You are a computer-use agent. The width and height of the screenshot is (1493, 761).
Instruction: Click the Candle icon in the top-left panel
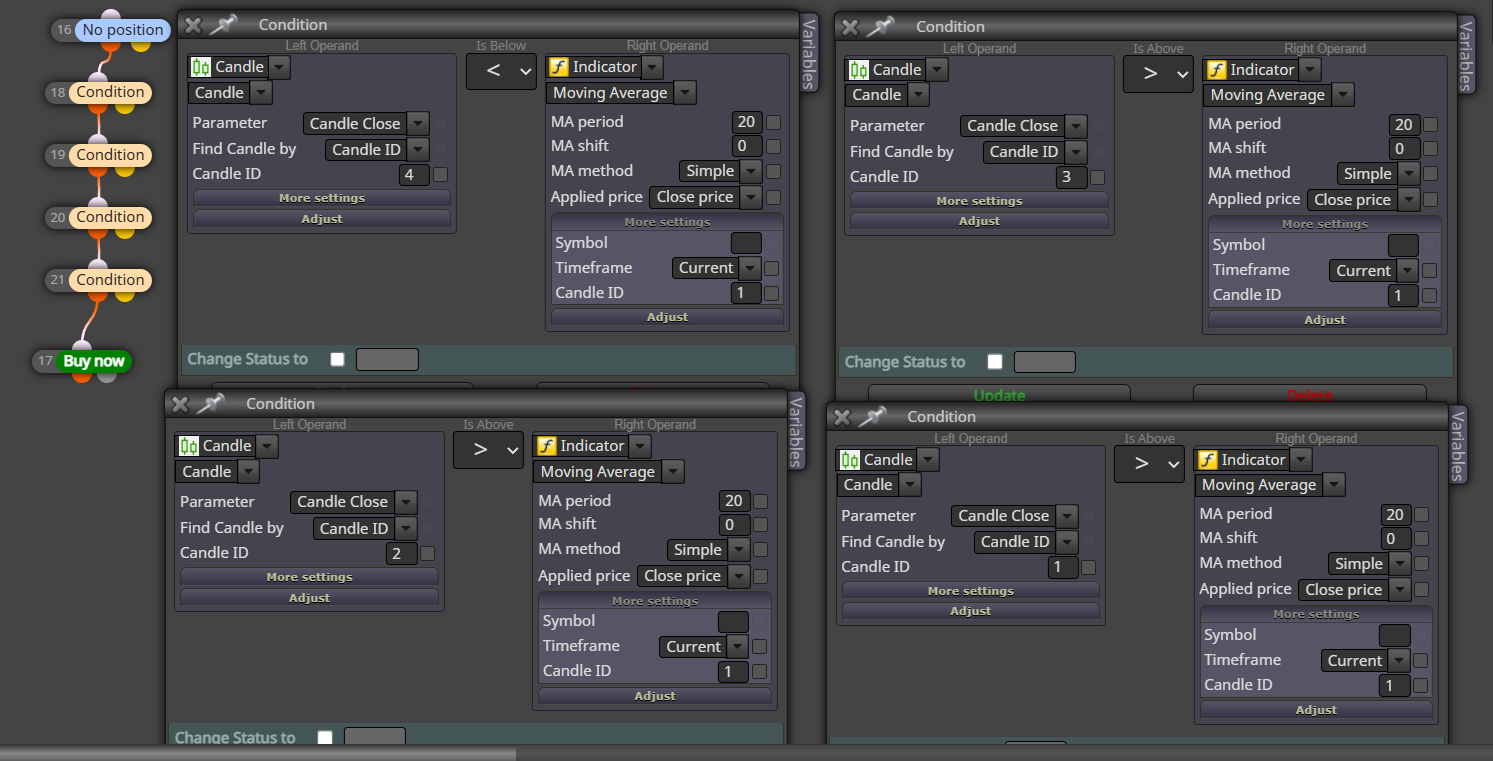pyautogui.click(x=201, y=67)
